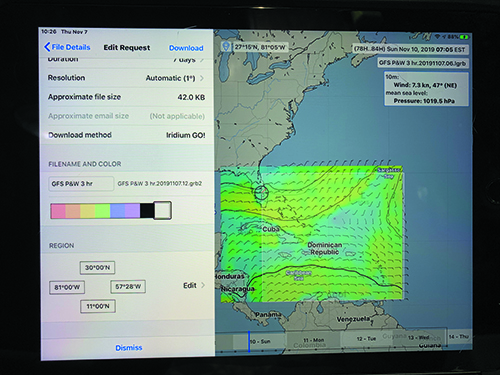500x375 pixels.
Task: Click the circled position marker near Florida
Action: tap(261, 193)
